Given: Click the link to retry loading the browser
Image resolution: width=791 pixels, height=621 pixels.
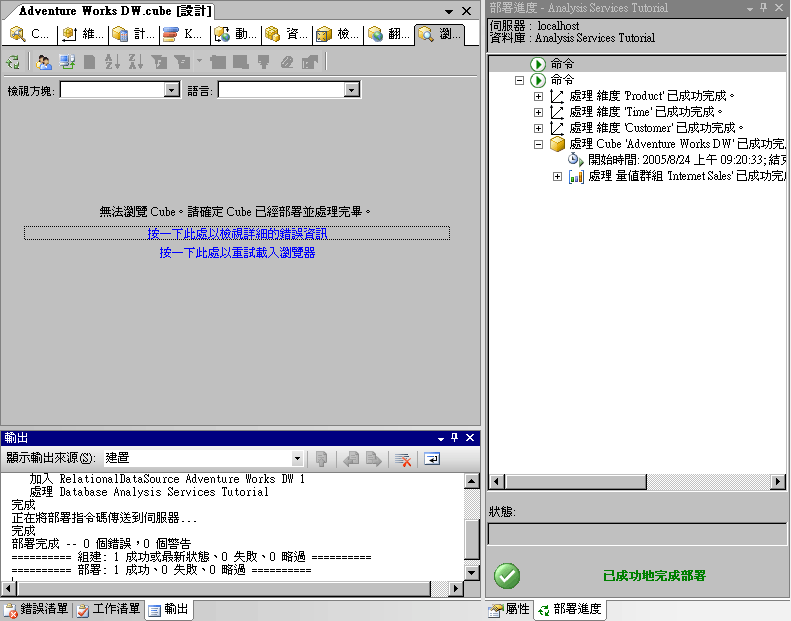Looking at the screenshot, I should (x=237, y=253).
